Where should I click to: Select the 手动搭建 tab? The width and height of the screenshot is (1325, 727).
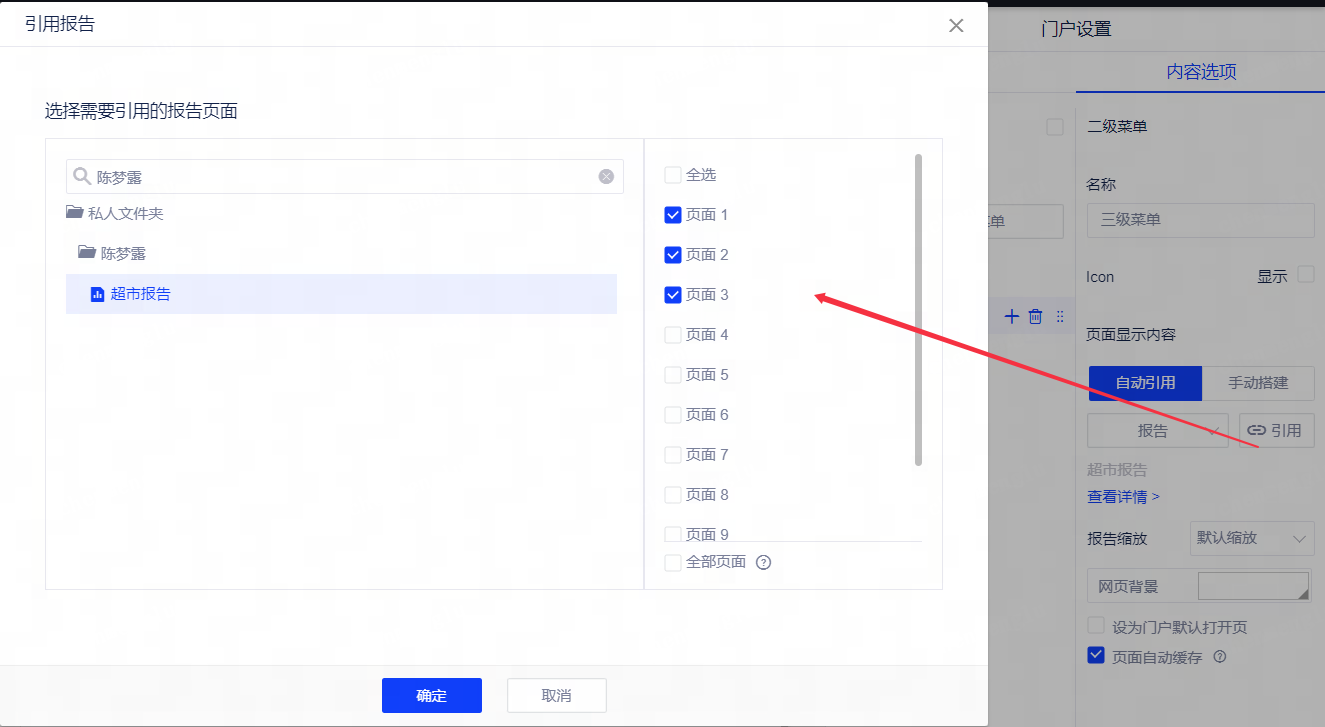click(1257, 383)
